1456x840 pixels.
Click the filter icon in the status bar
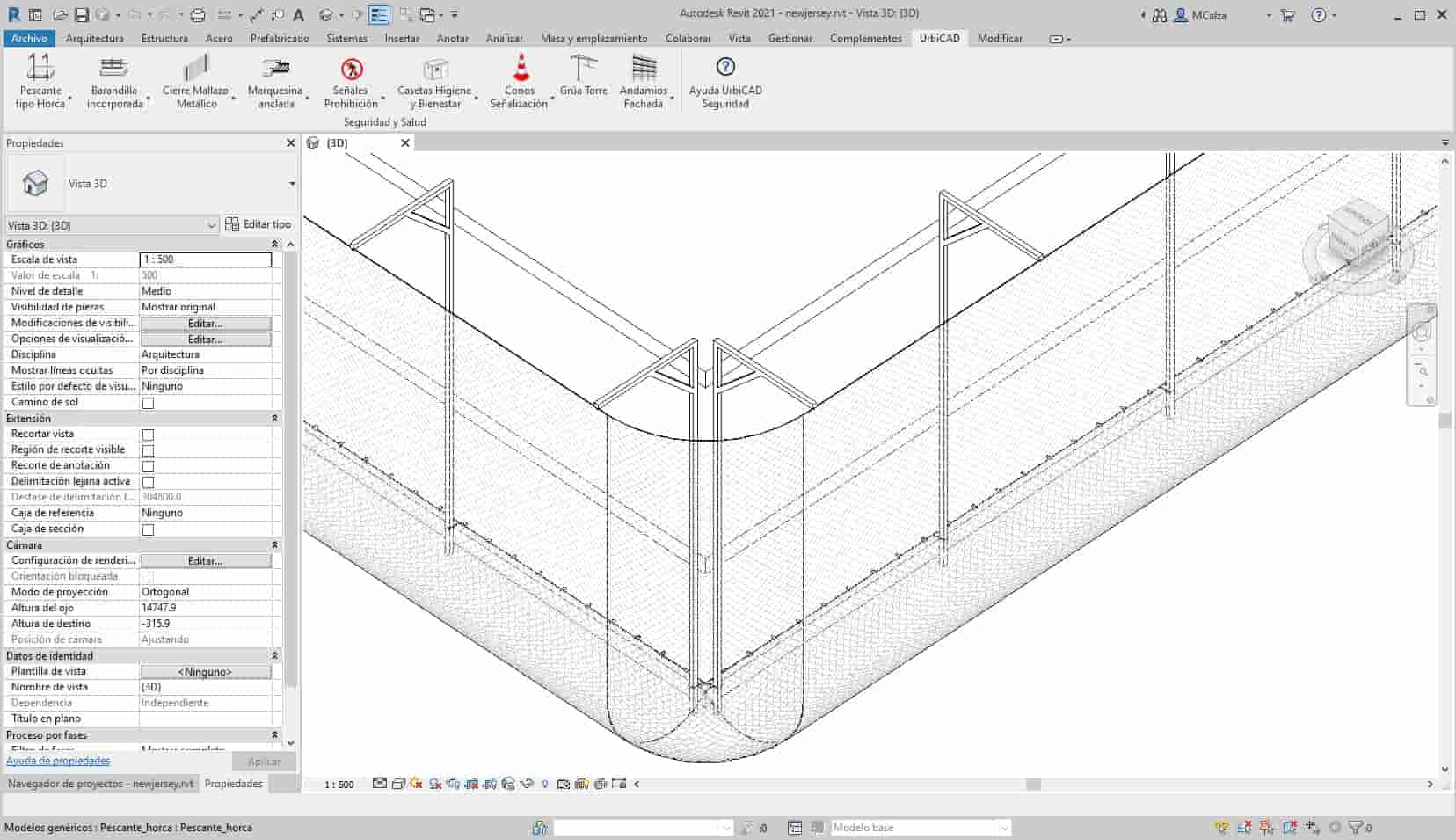pos(1356,828)
